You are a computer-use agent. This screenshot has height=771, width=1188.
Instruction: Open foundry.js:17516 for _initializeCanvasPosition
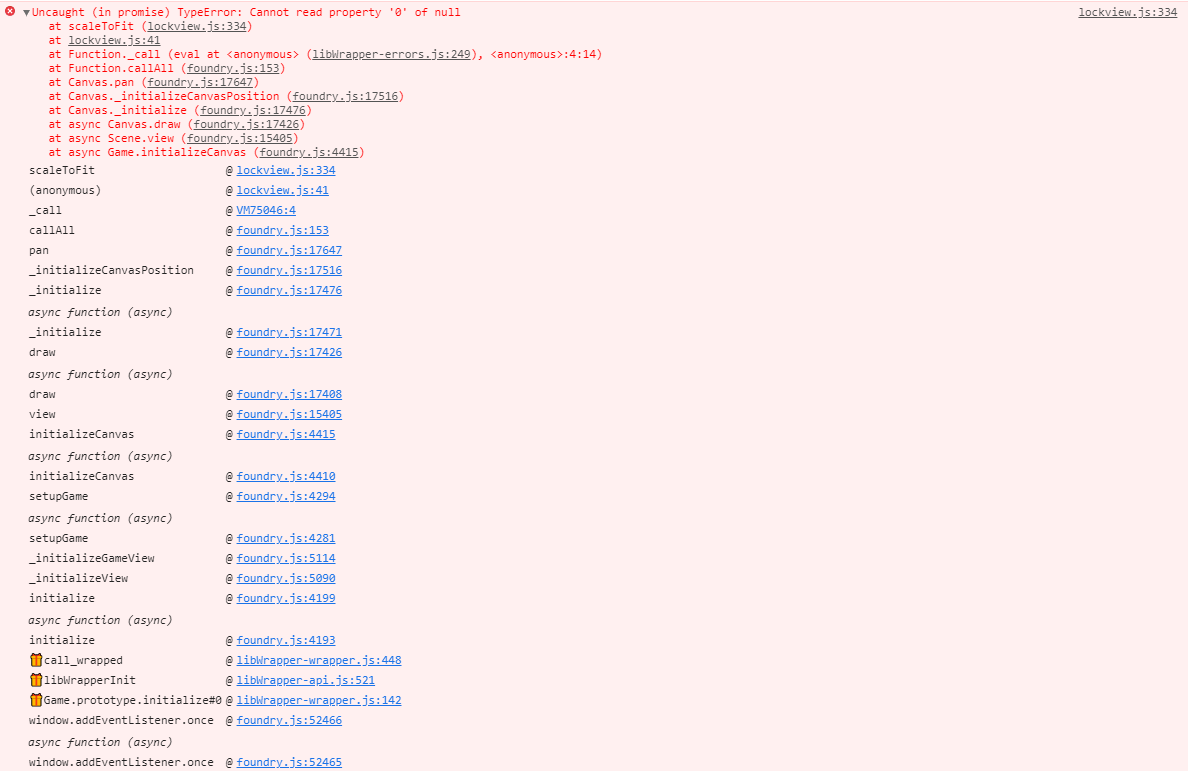290,270
